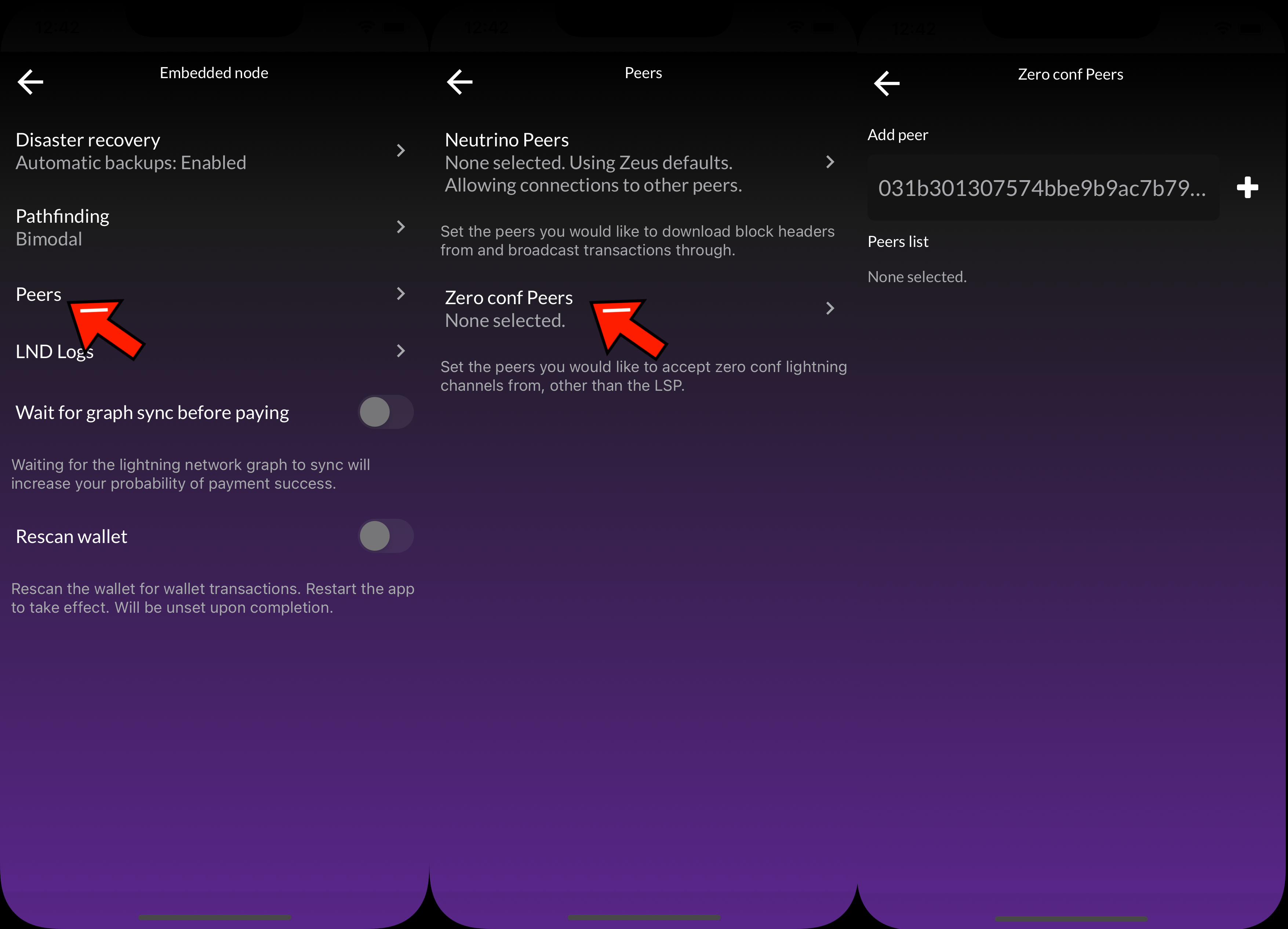Open the LND Logs entry
1288x929 pixels.
[54, 351]
